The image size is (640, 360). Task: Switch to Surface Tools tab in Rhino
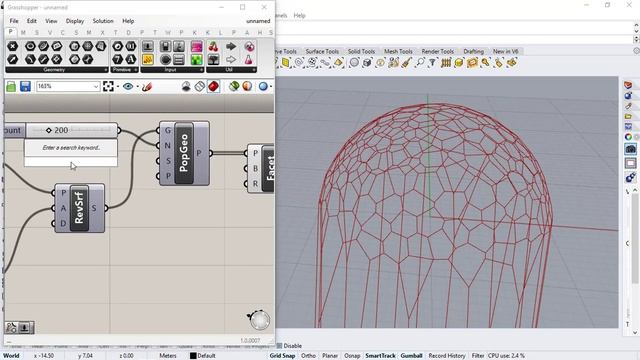pyautogui.click(x=322, y=51)
